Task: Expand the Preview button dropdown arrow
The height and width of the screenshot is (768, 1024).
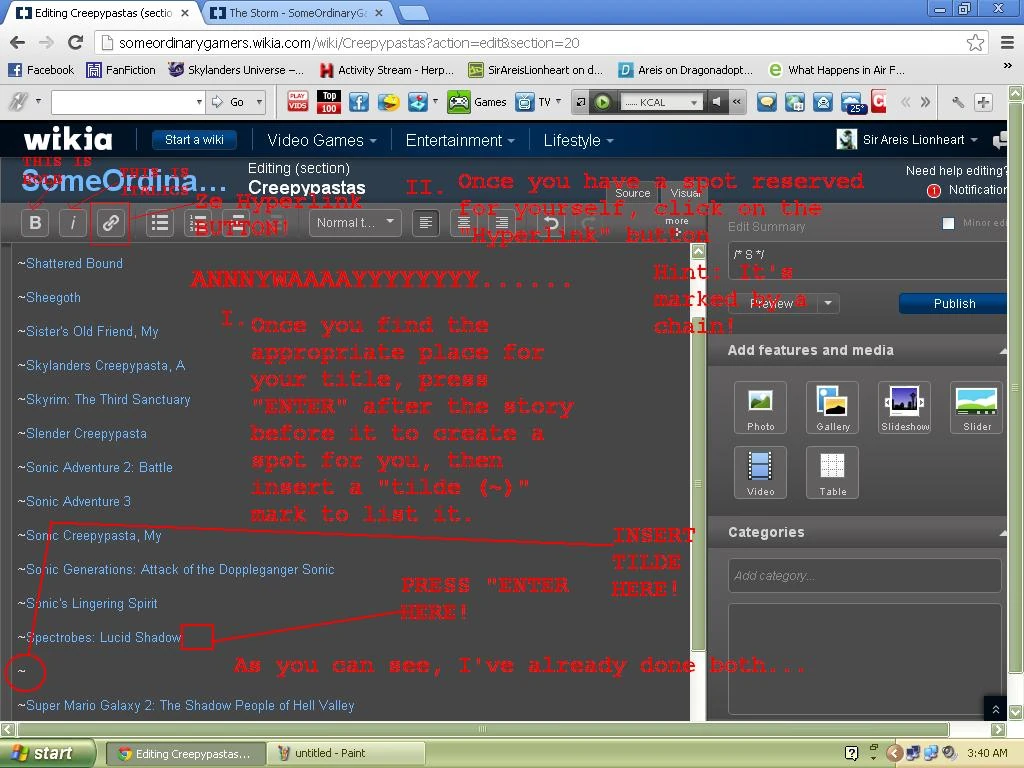Action: pyautogui.click(x=828, y=303)
